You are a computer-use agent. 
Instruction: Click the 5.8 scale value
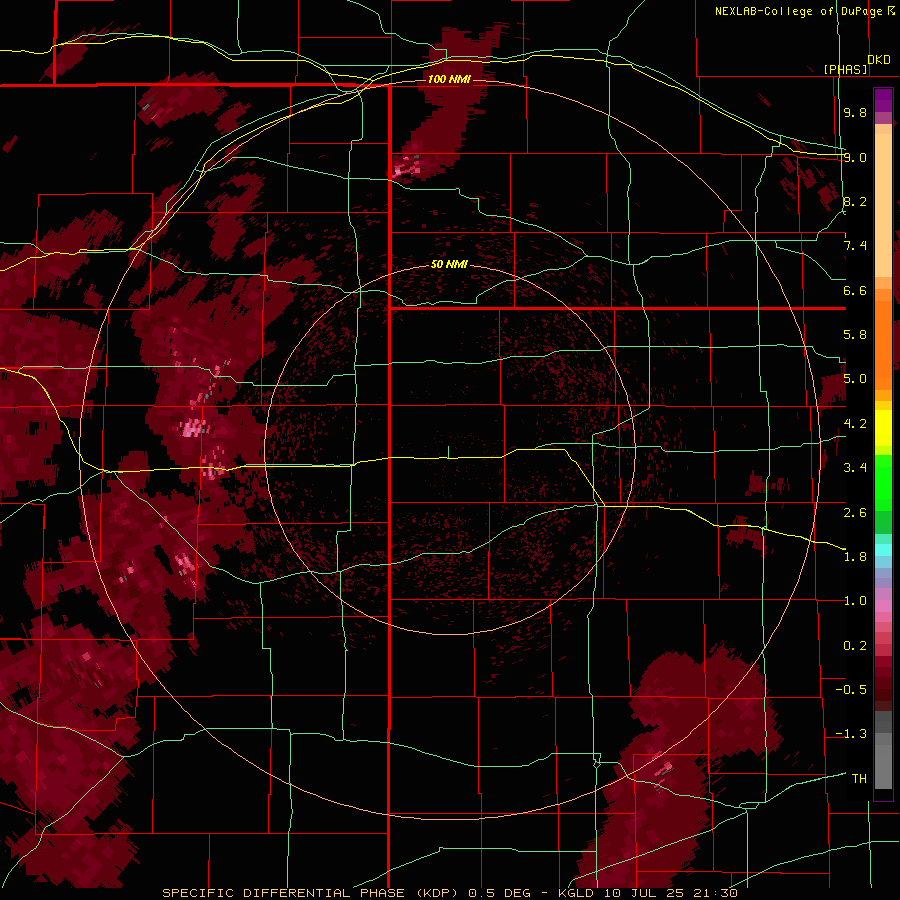tap(855, 335)
